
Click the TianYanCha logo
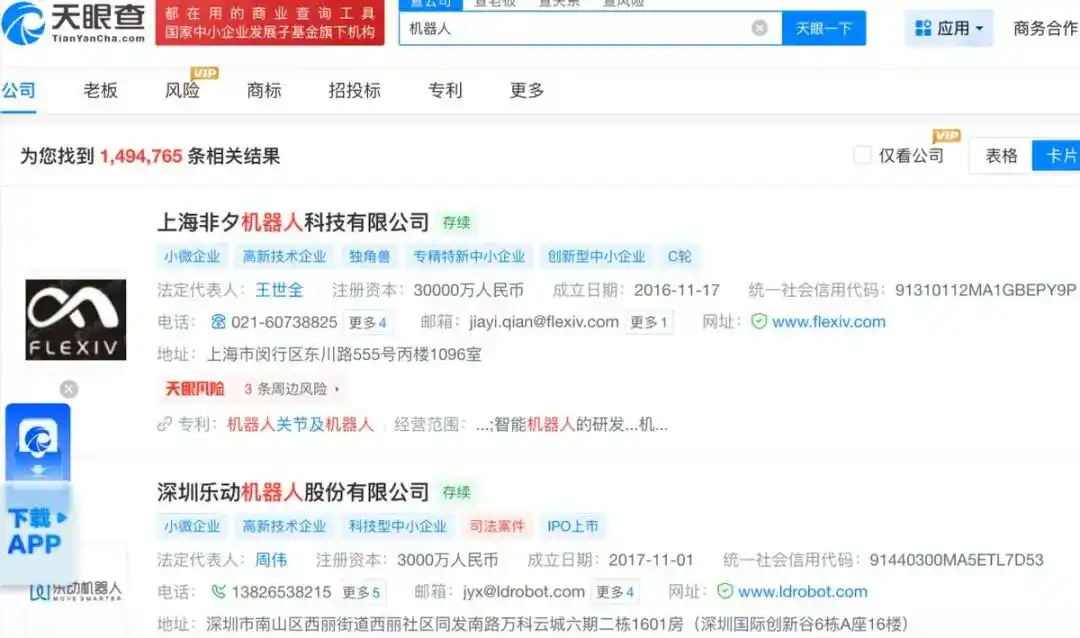tap(73, 23)
